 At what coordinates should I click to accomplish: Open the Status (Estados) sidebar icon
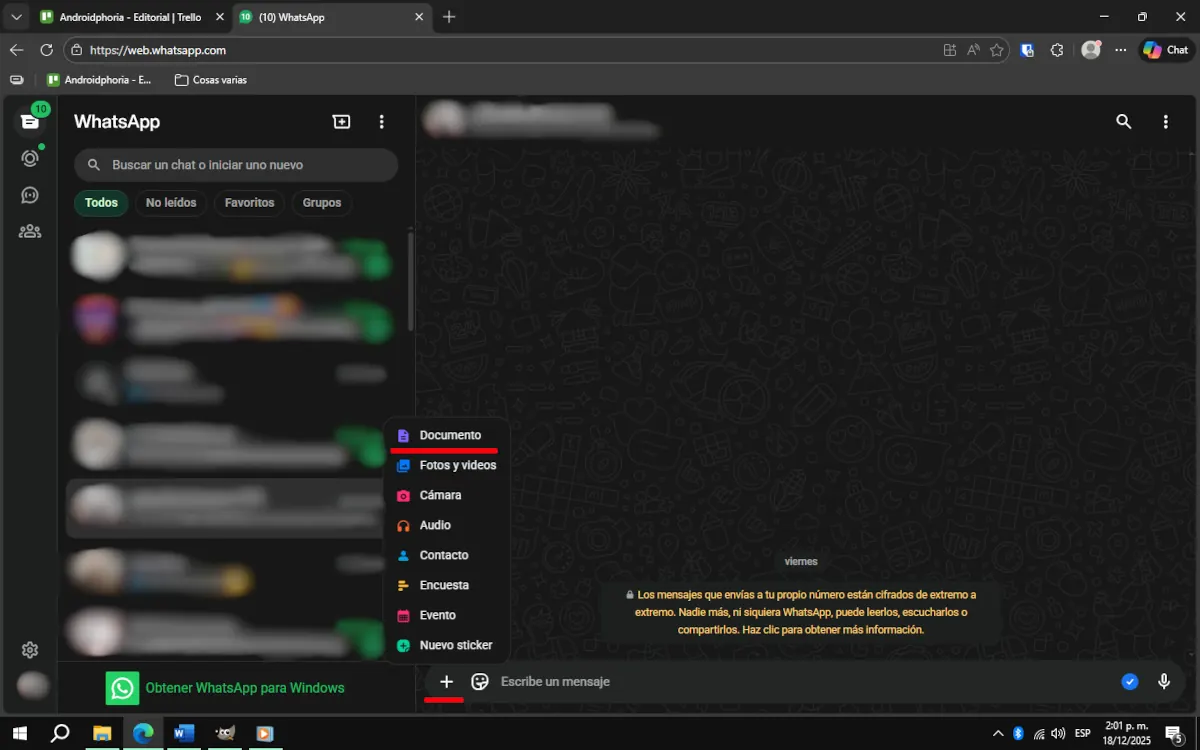click(x=29, y=158)
